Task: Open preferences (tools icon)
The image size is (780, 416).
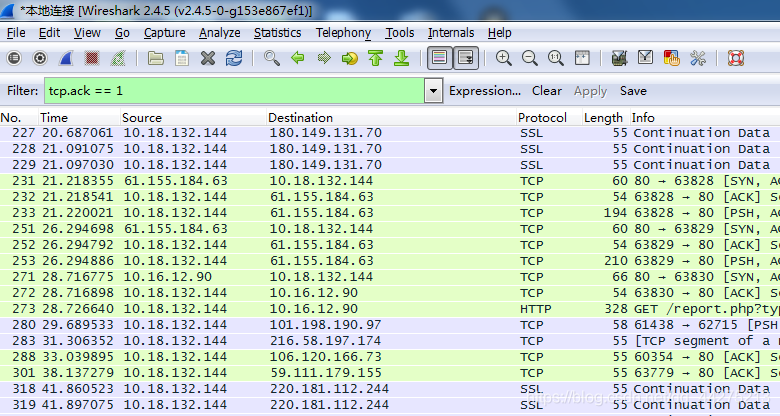Action: click(698, 58)
